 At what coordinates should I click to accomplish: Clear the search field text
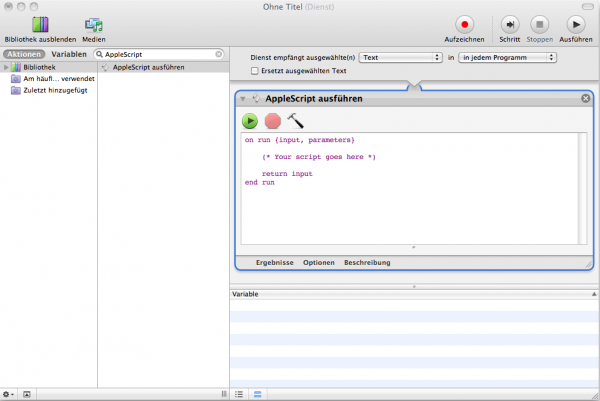(x=218, y=54)
